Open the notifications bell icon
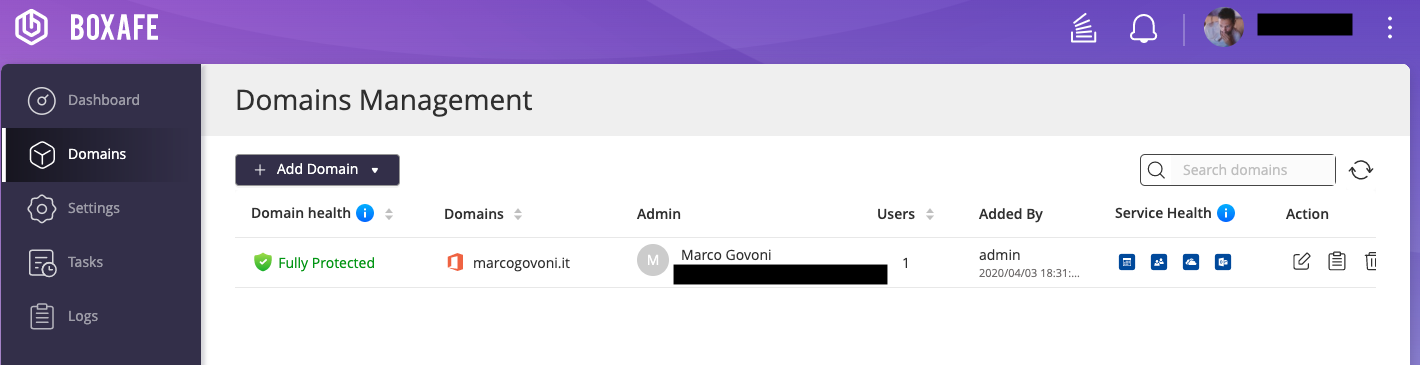The height and width of the screenshot is (365, 1420). click(1143, 28)
